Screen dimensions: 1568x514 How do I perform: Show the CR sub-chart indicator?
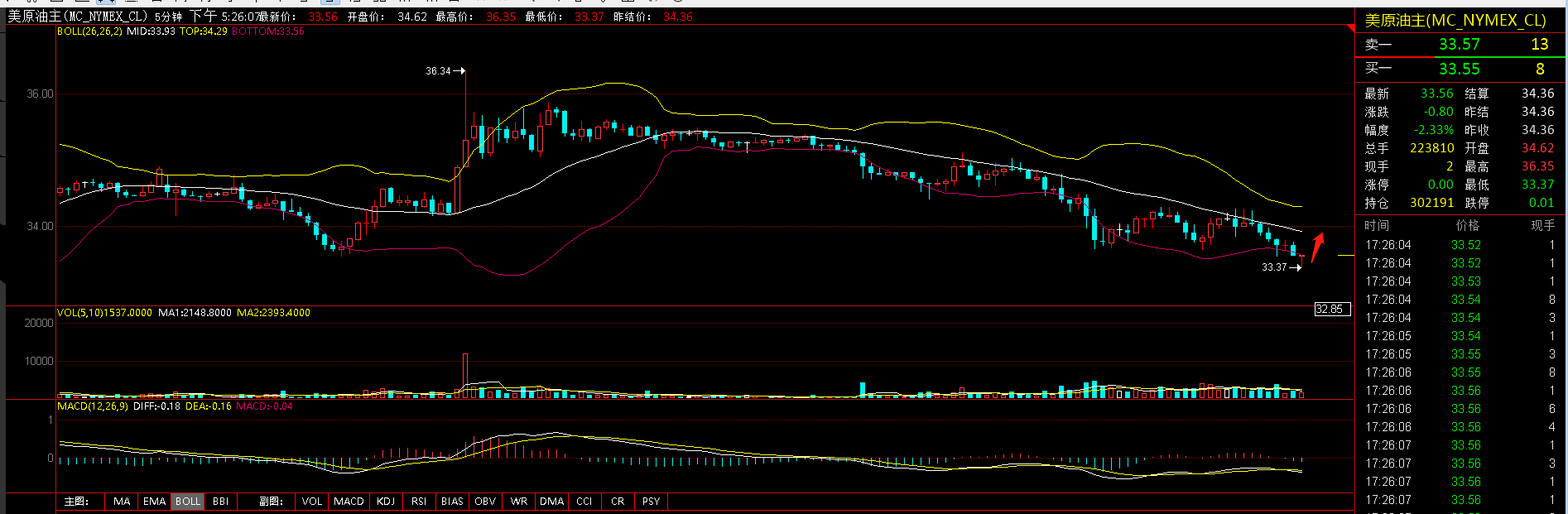[618, 502]
